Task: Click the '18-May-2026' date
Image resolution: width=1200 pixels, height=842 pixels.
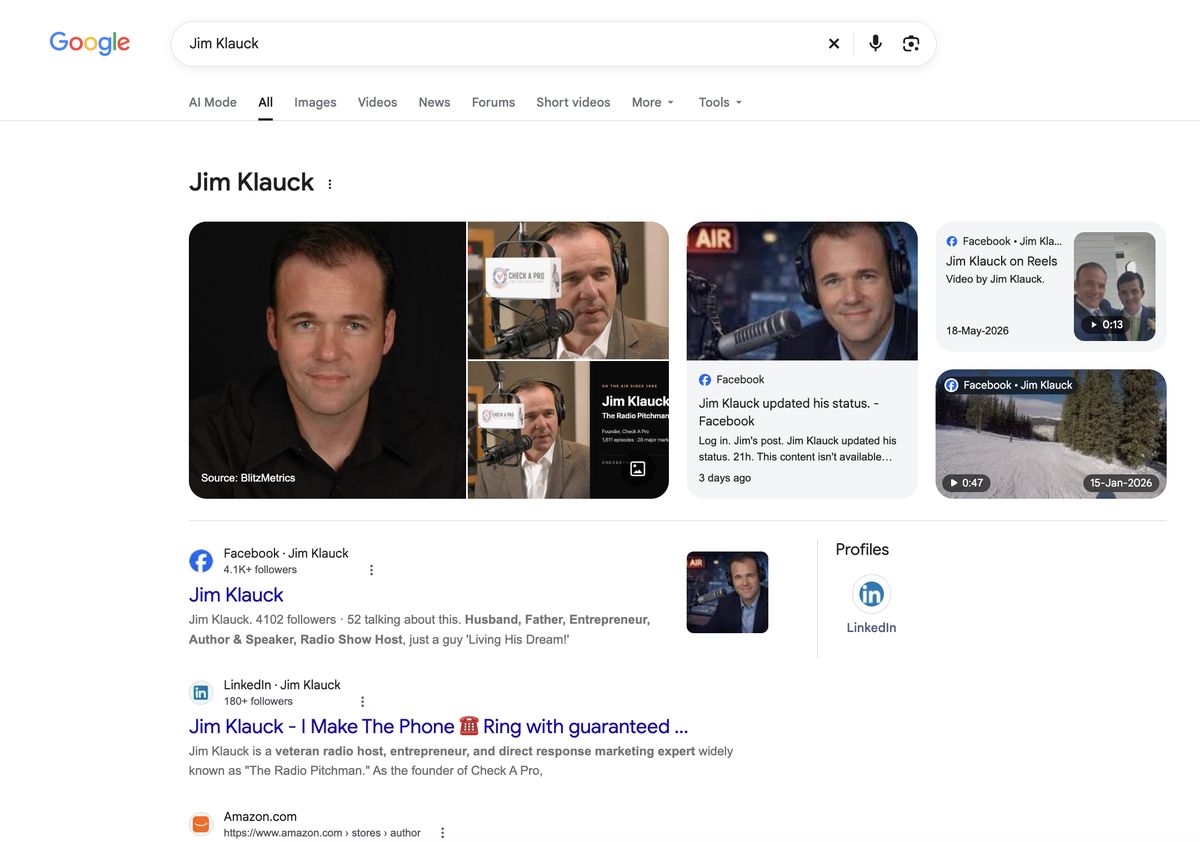Action: (x=977, y=331)
